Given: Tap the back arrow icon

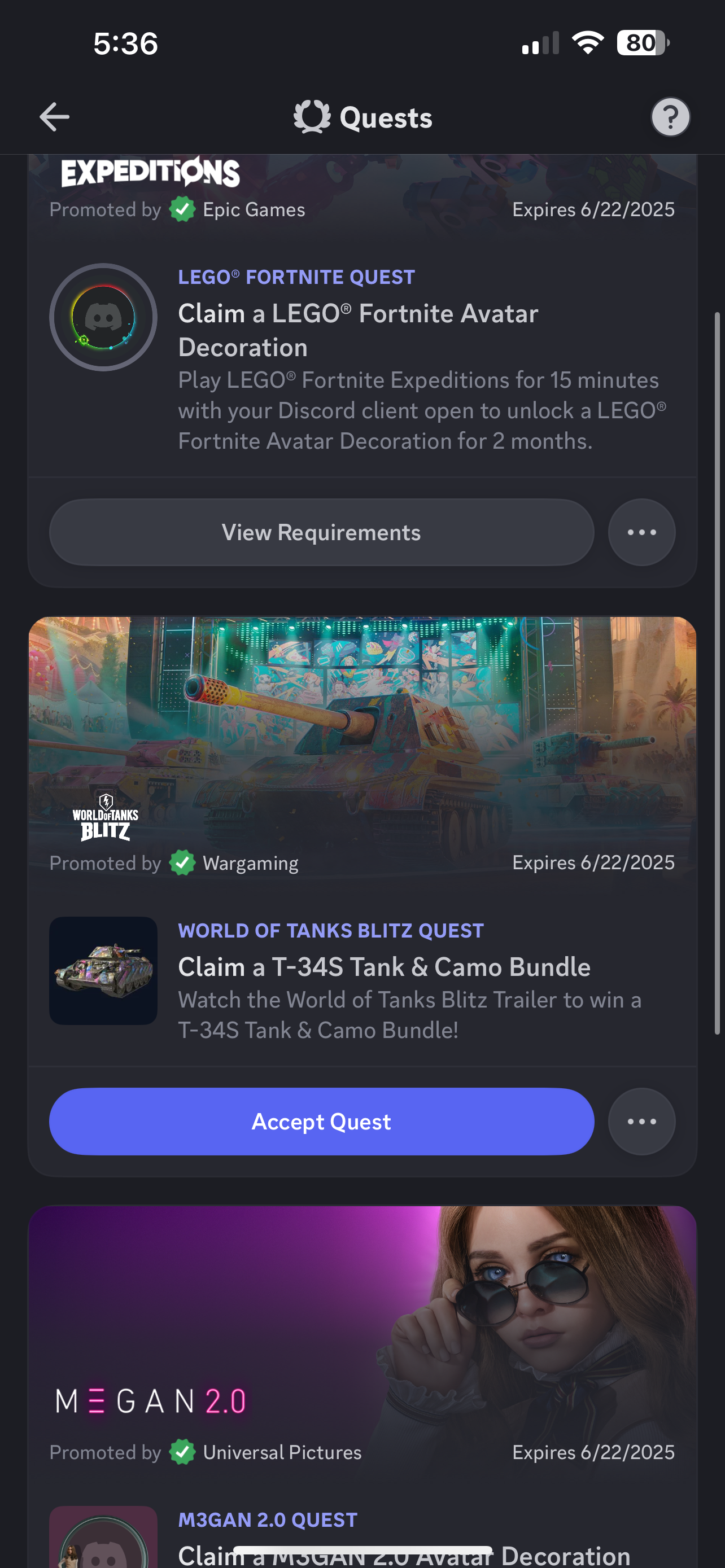Looking at the screenshot, I should coord(54,117).
